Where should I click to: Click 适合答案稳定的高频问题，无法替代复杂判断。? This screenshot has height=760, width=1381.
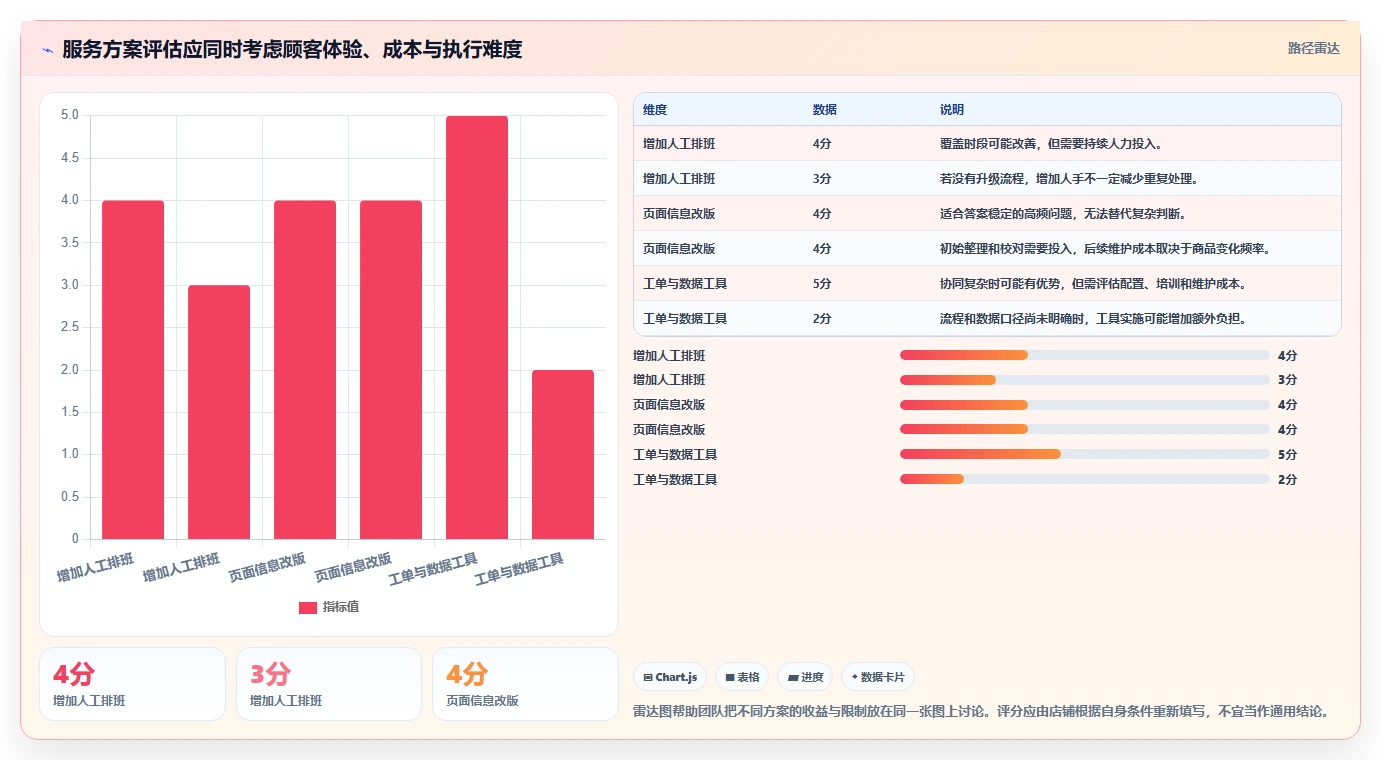[x=1063, y=214]
